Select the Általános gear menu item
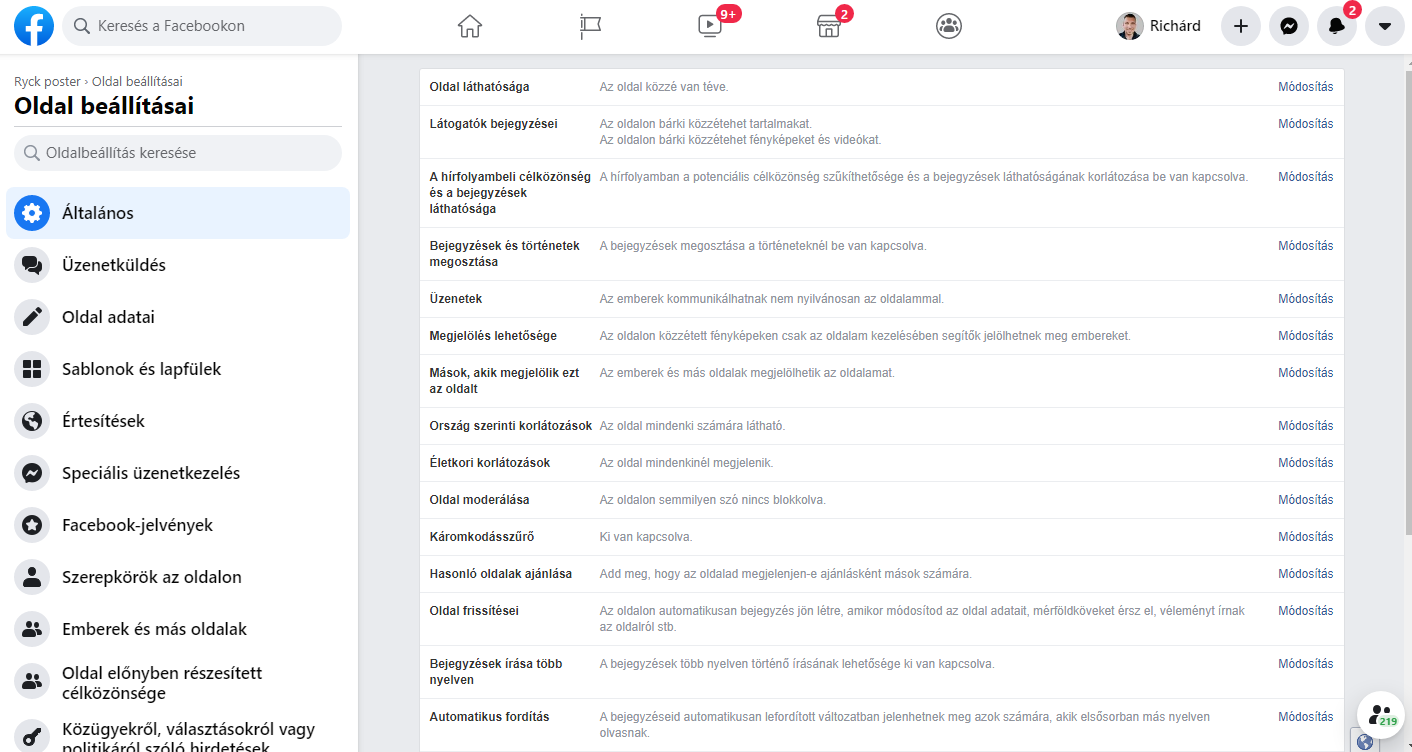The height and width of the screenshot is (752, 1412). tap(178, 213)
